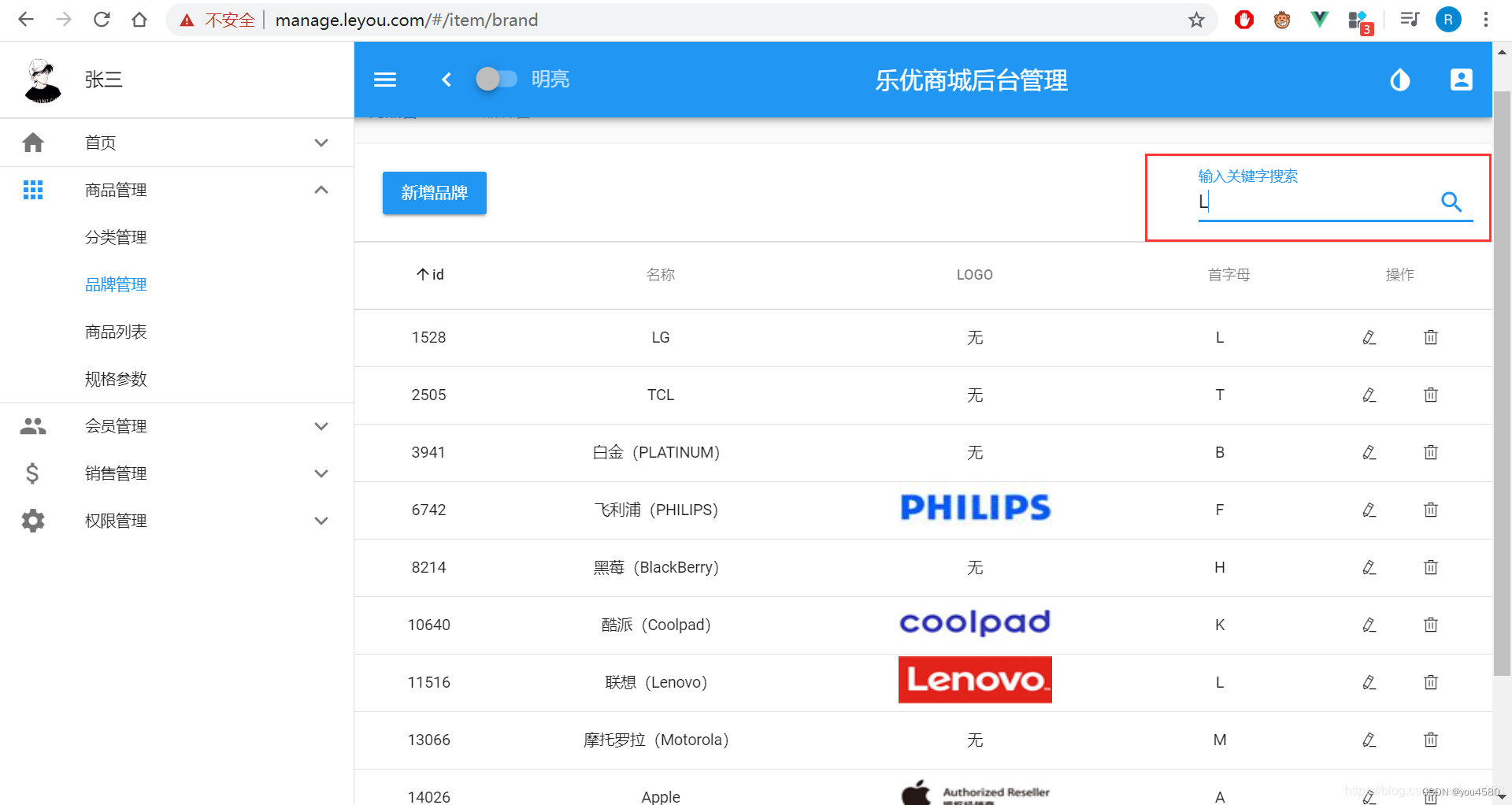Viewport: 1512px width, 805px height.
Task: Click the search magnifier icon
Action: (x=1451, y=202)
